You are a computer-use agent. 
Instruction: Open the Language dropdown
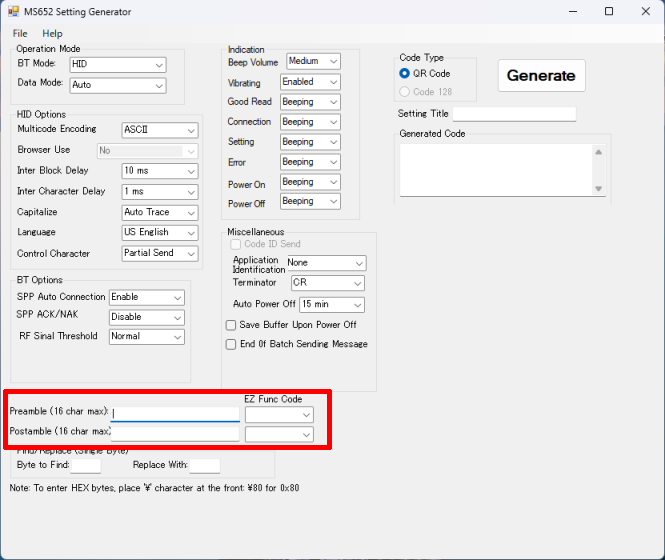(x=159, y=232)
